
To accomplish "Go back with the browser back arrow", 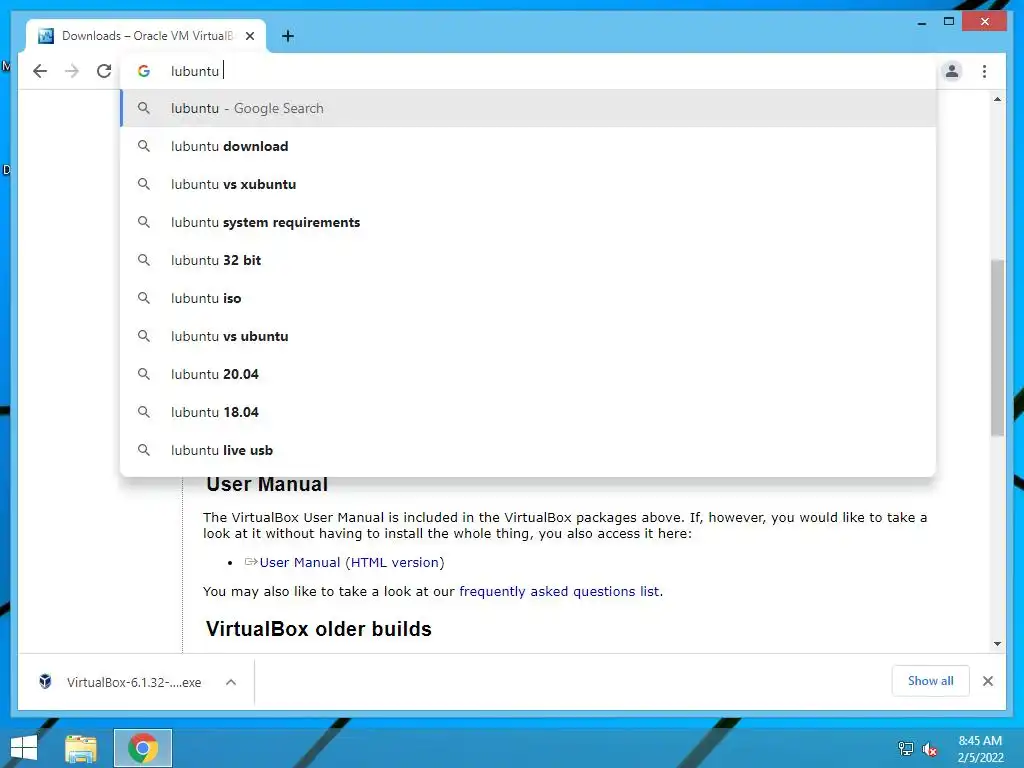I will click(40, 71).
